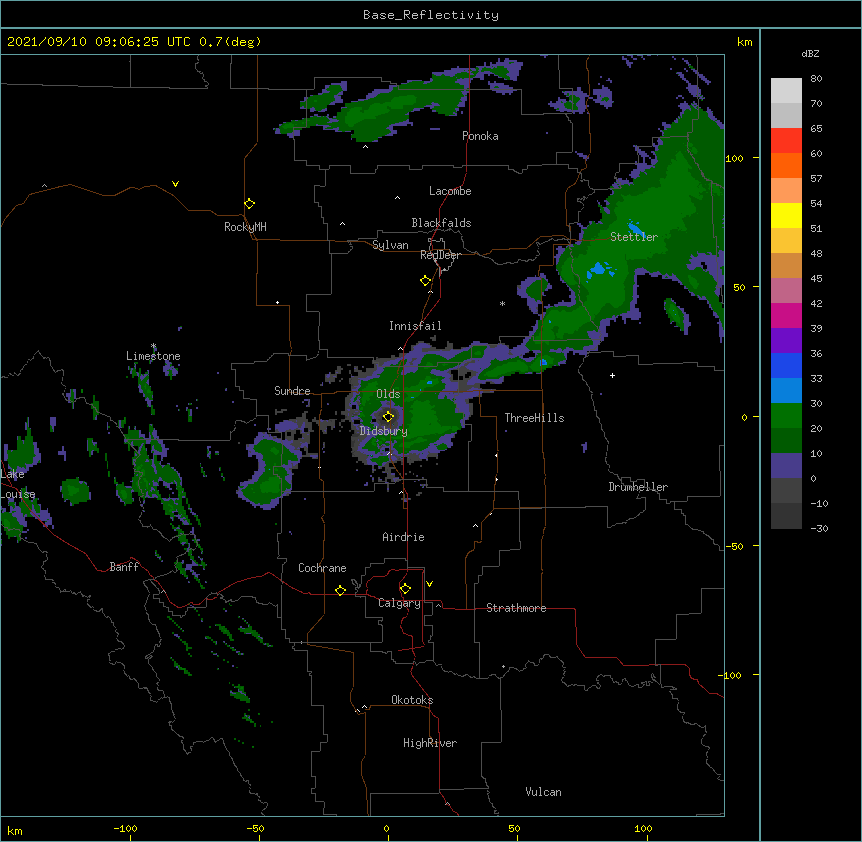This screenshot has height=842, width=862.
Task: Click the Didsbury town label
Action: (x=384, y=431)
